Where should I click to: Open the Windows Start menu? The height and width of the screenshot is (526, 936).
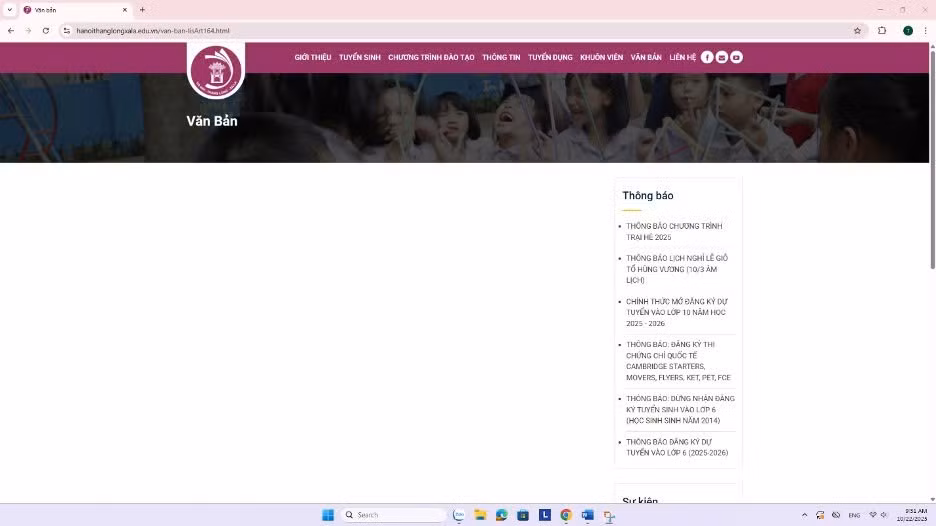coord(328,515)
